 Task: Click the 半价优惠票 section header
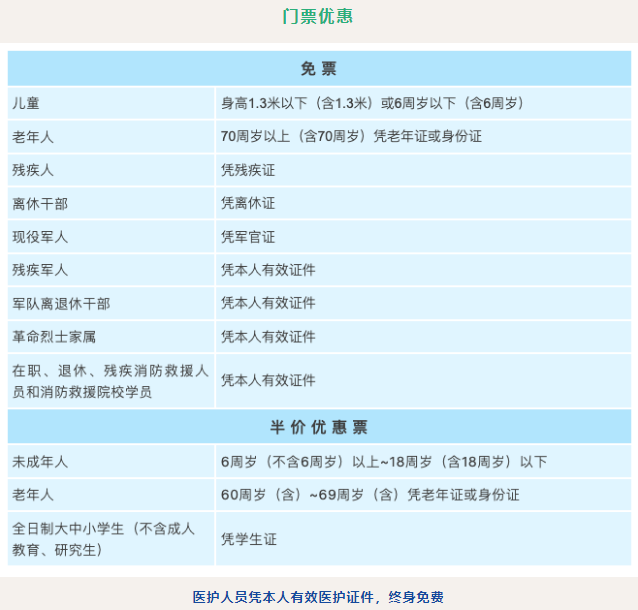click(x=319, y=427)
